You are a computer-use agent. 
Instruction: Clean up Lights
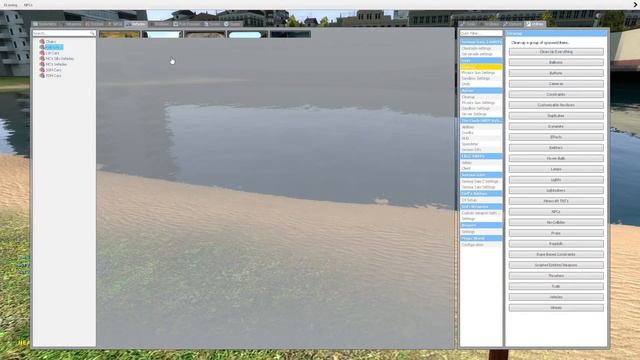coord(556,180)
